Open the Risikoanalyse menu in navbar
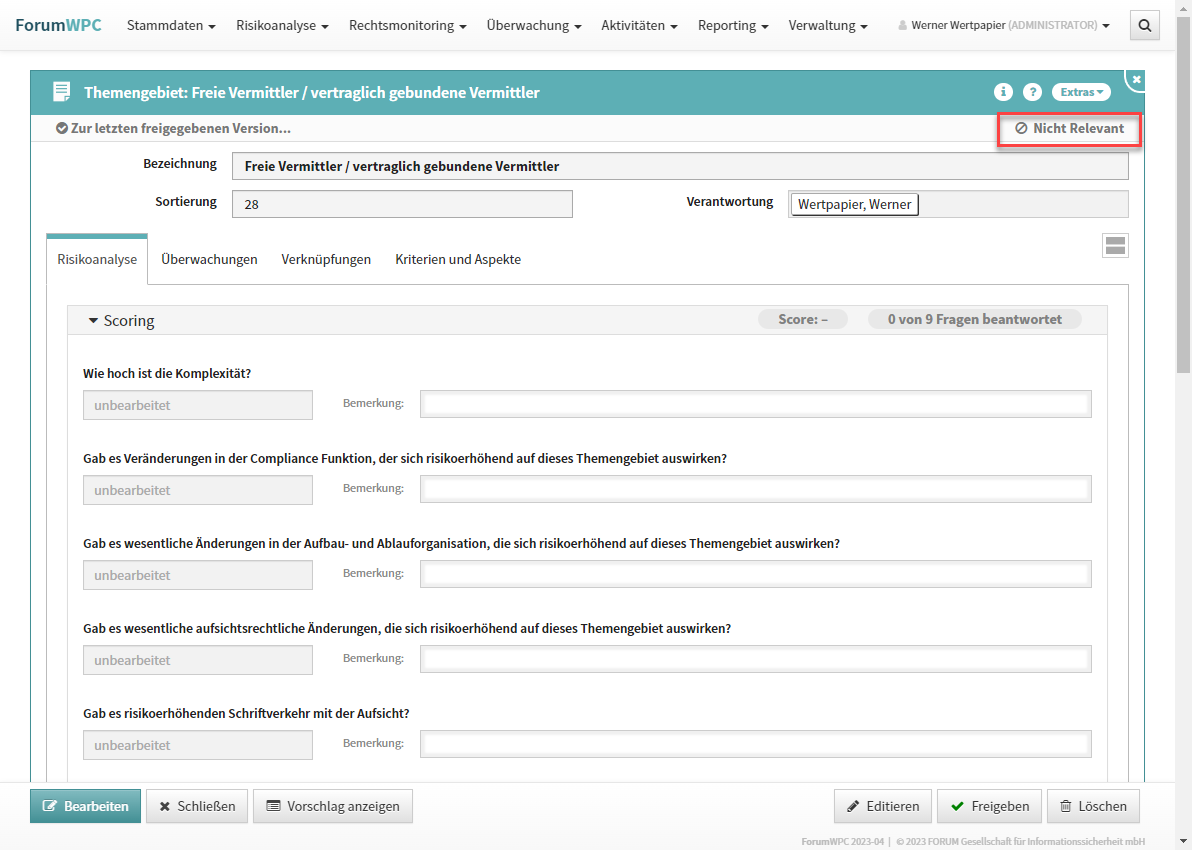Screen dimensions: 1192x850 click(x=282, y=26)
